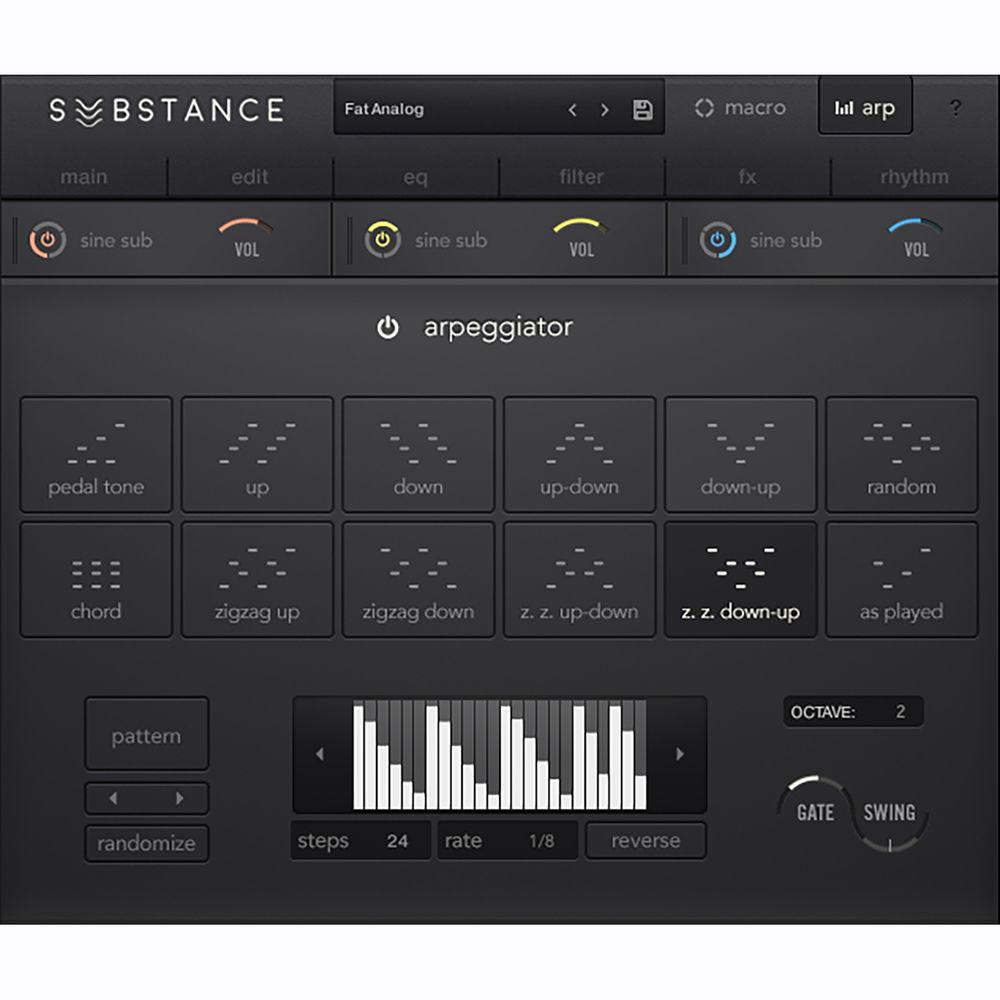Image resolution: width=1000 pixels, height=1000 pixels.
Task: Click the help question mark icon
Action: click(956, 109)
